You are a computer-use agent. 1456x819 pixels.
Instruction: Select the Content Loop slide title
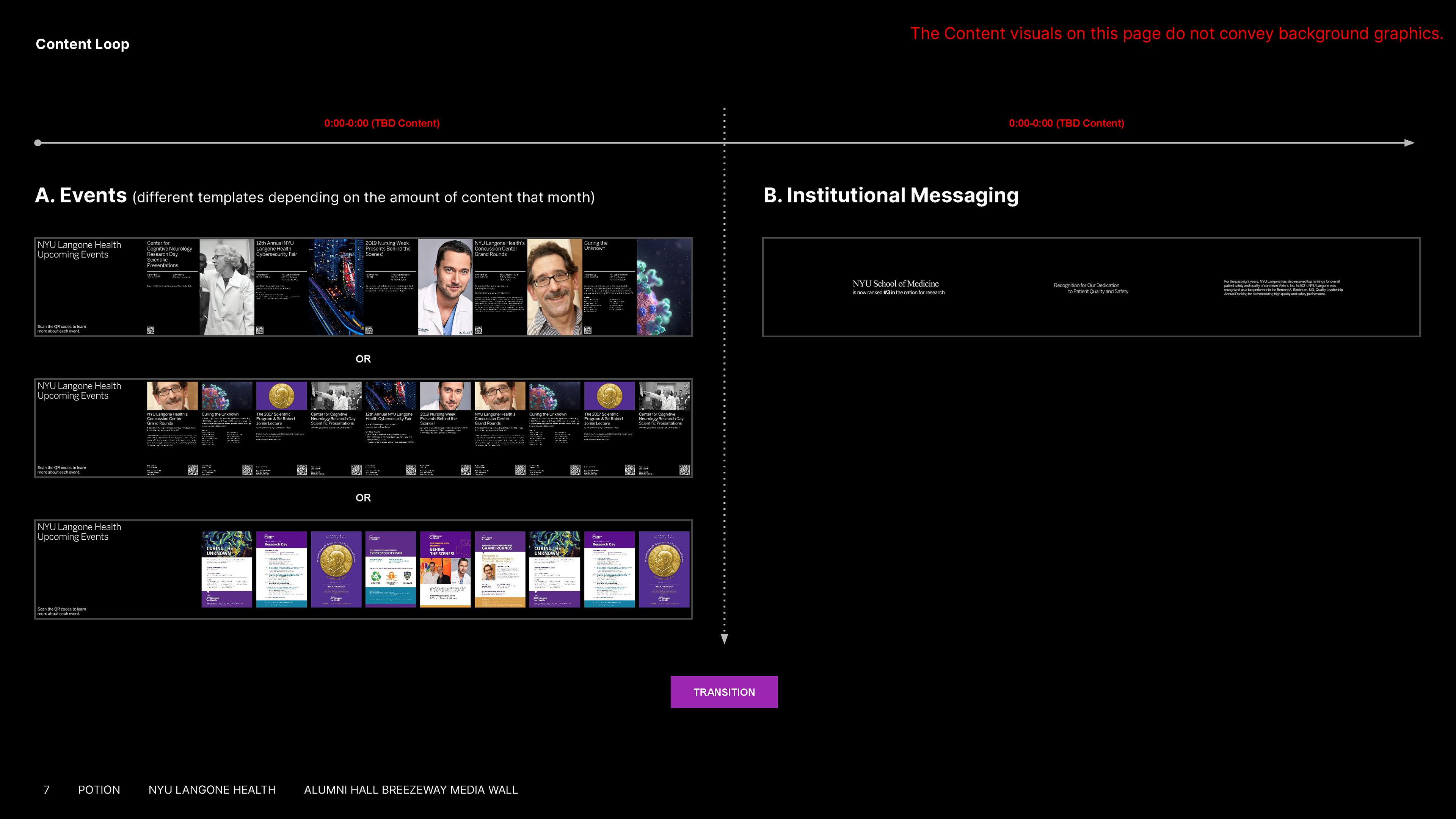tap(83, 44)
